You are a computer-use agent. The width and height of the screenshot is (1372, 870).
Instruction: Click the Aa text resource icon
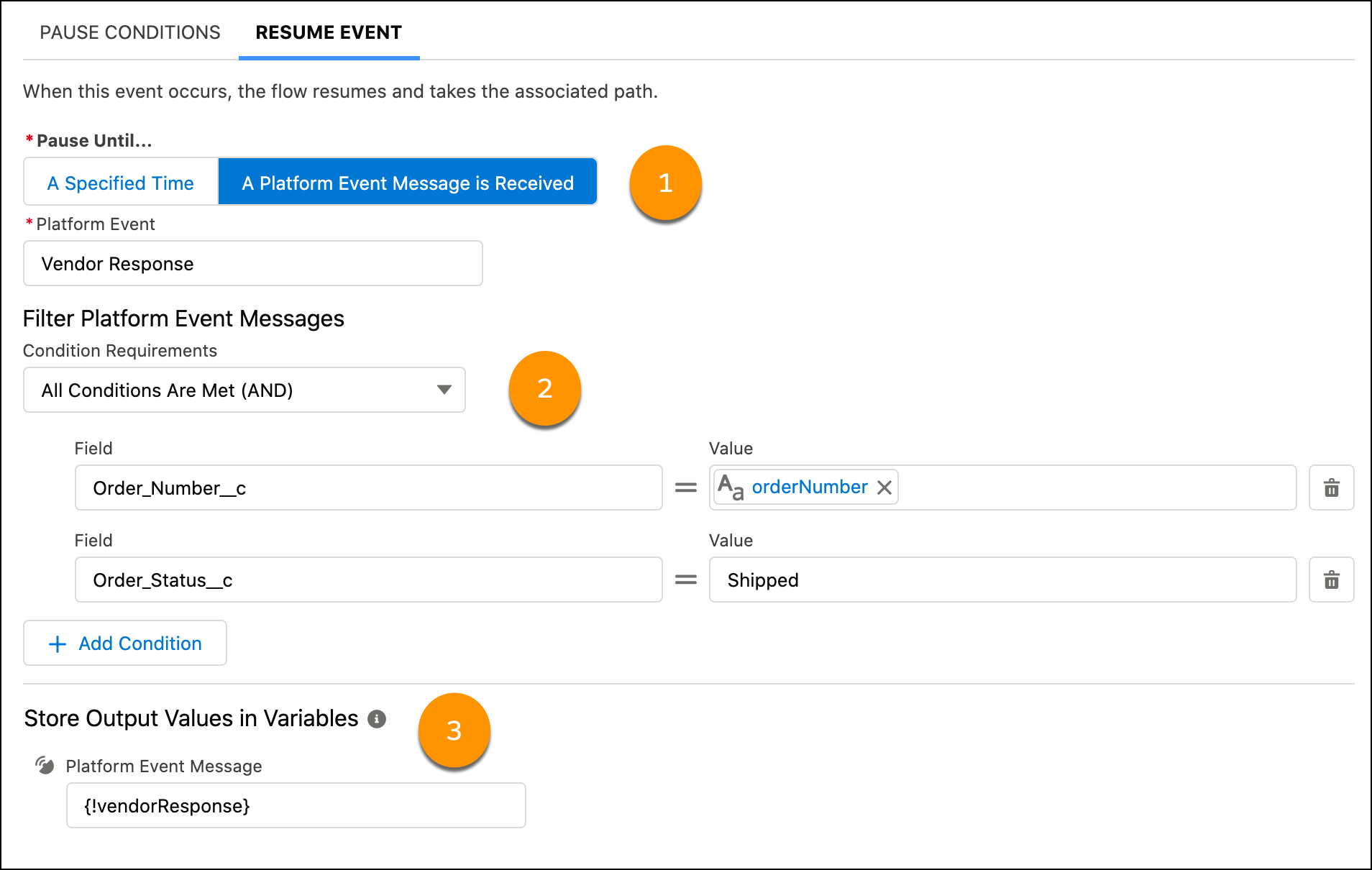[x=731, y=487]
